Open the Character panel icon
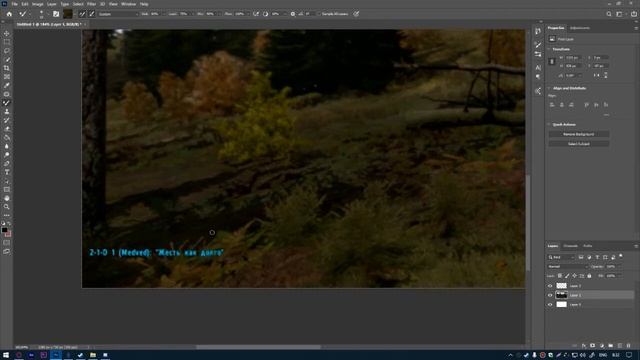640x360 pixels. click(538, 68)
